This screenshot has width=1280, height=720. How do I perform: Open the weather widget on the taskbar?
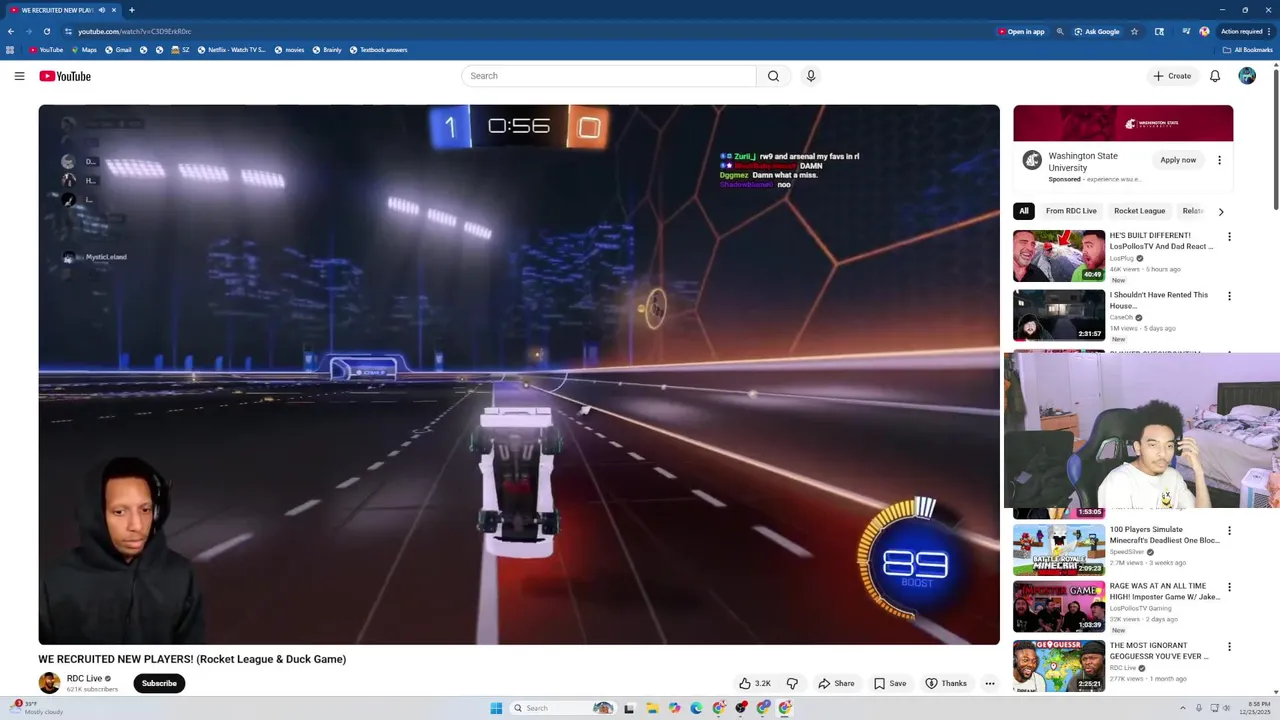[37, 708]
